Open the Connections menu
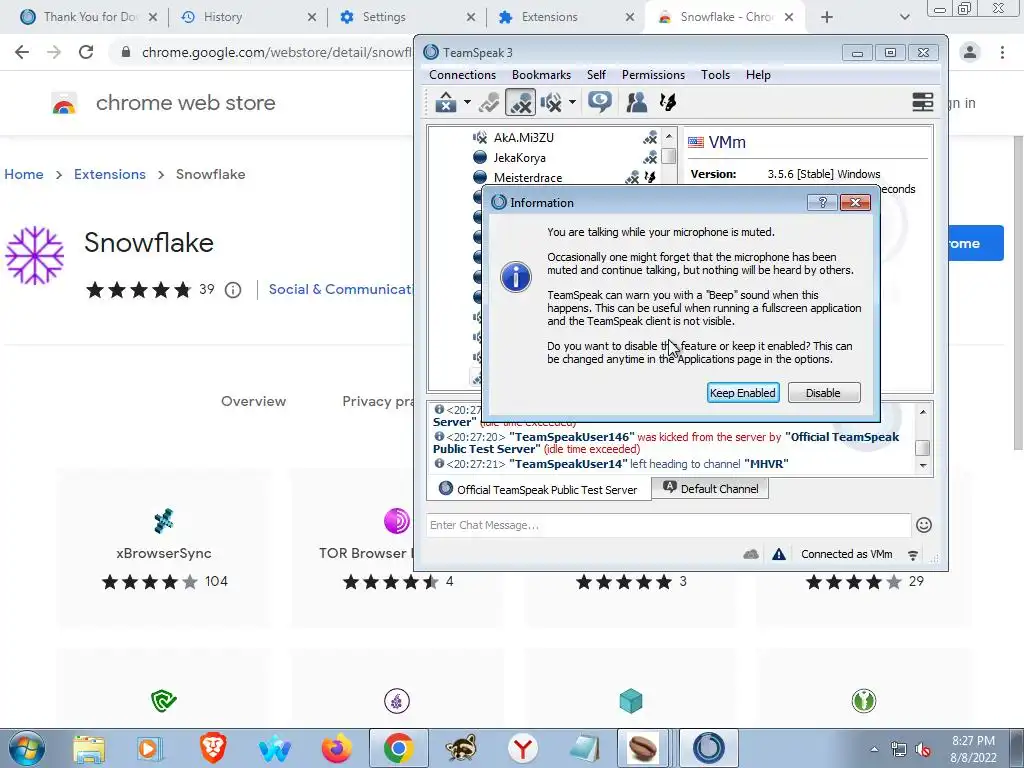This screenshot has width=1024, height=768. (462, 74)
